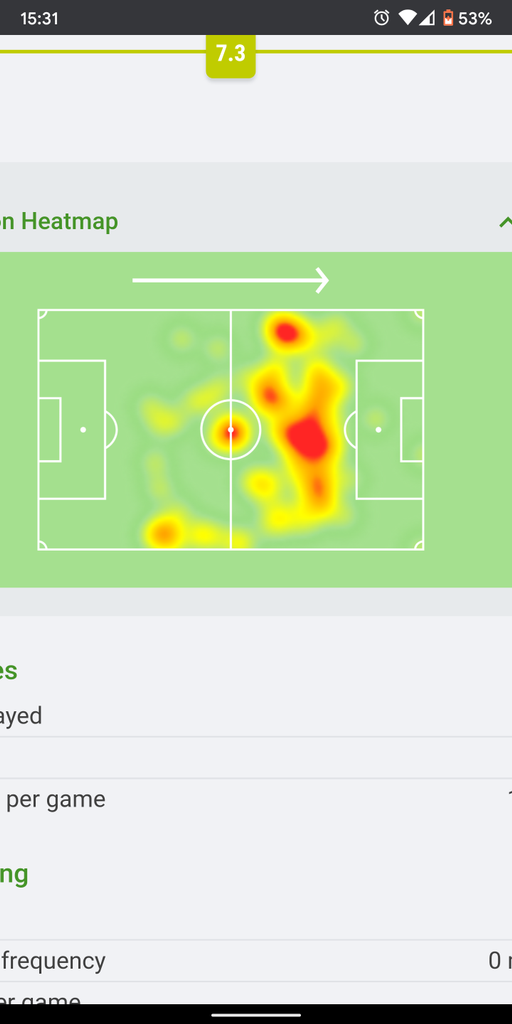Image resolution: width=512 pixels, height=1024 pixels.
Task: Collapse the Heatmap section chevron
Action: [x=505, y=222]
